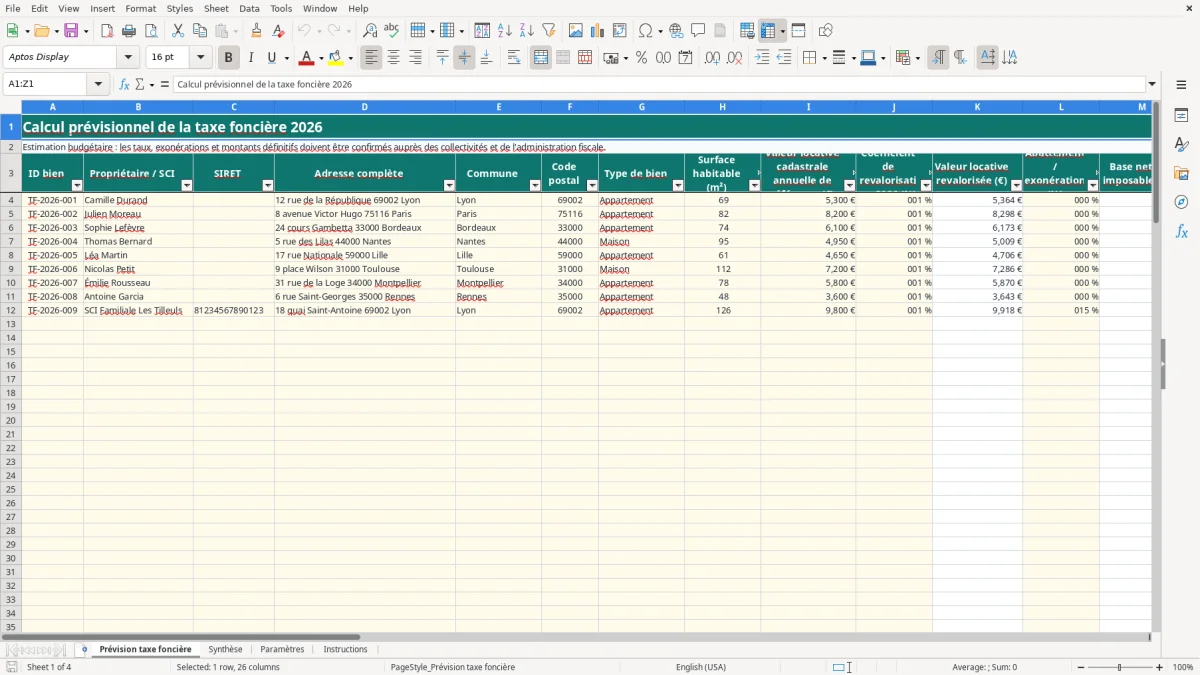Toggle Align Left

click(372, 58)
